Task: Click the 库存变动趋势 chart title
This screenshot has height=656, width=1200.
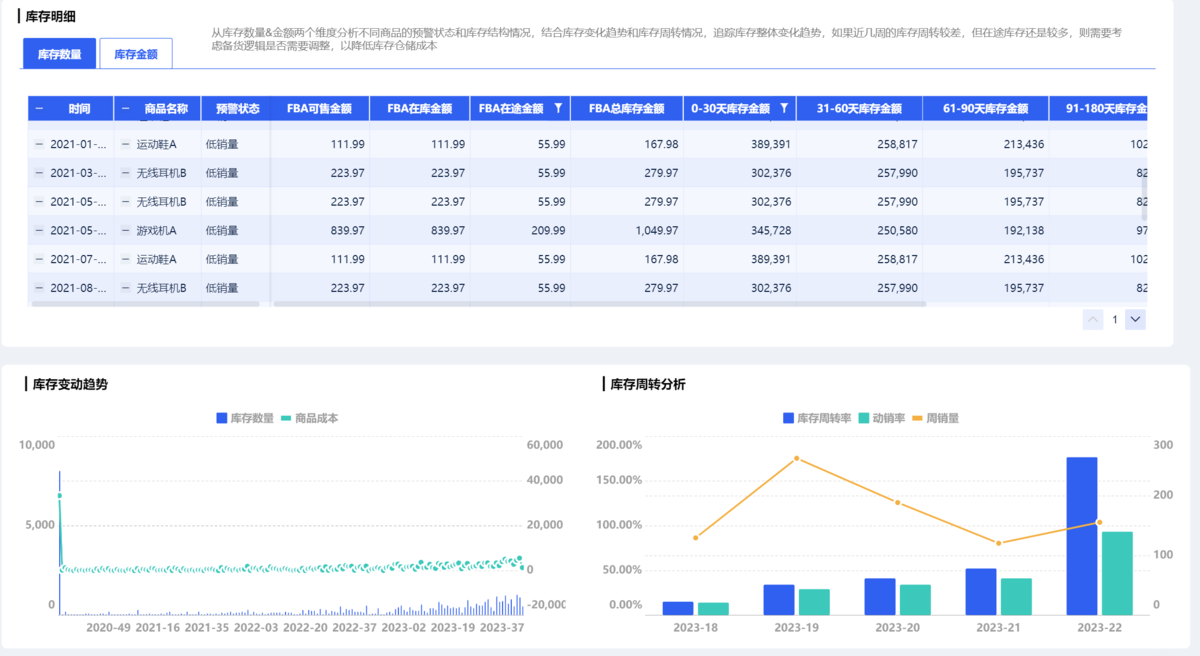Action: pos(70,384)
